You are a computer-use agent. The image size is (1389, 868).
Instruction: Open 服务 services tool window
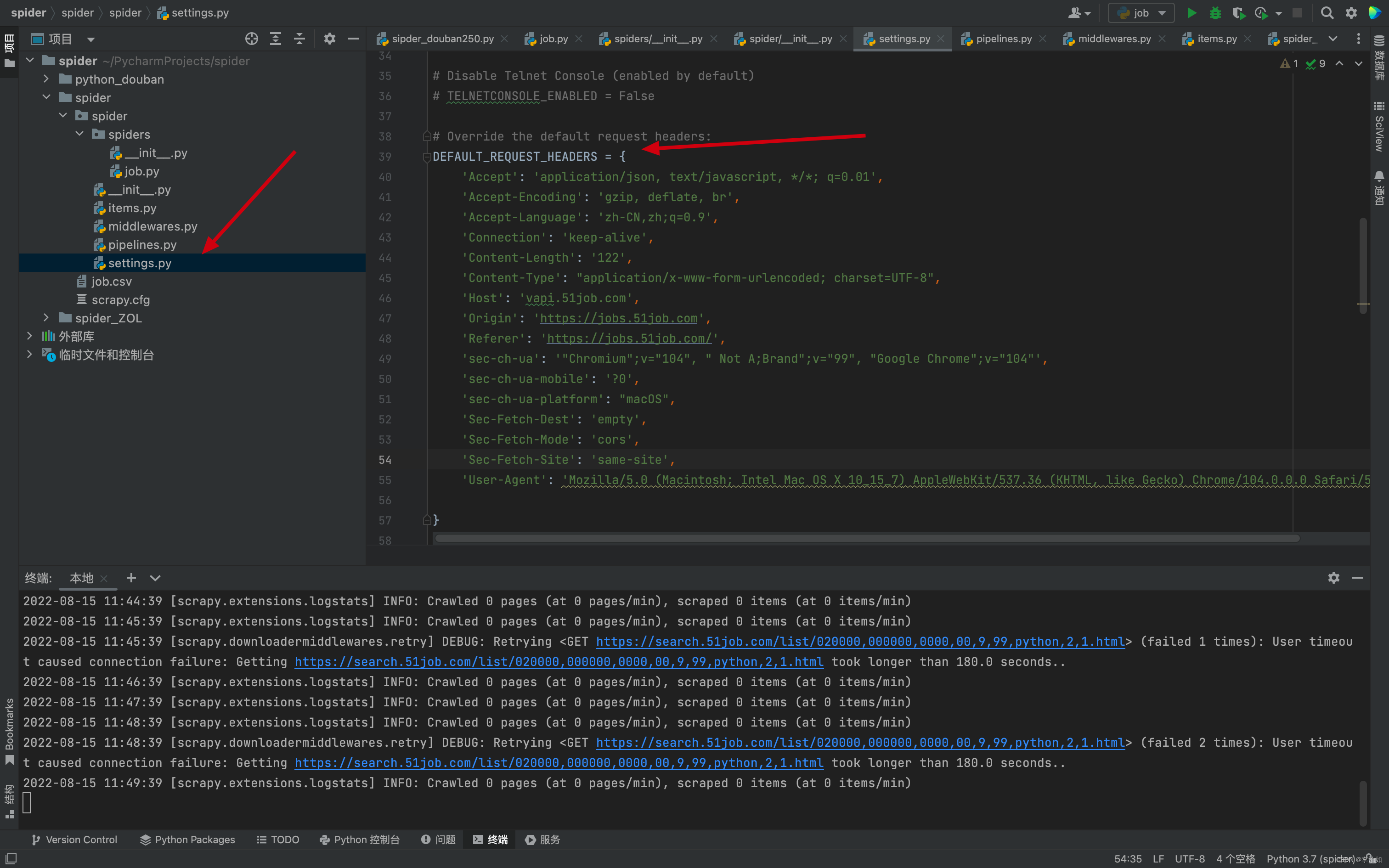click(x=543, y=840)
